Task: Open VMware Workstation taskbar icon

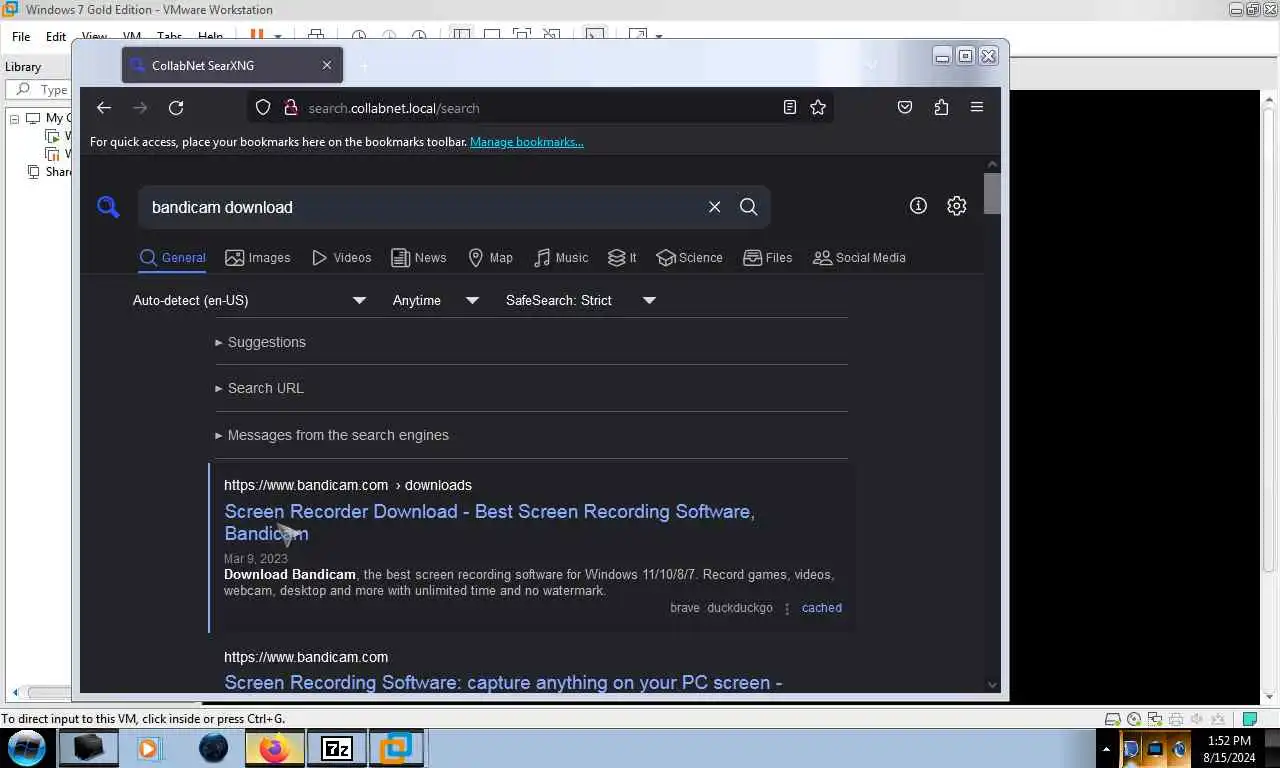Action: (x=397, y=748)
